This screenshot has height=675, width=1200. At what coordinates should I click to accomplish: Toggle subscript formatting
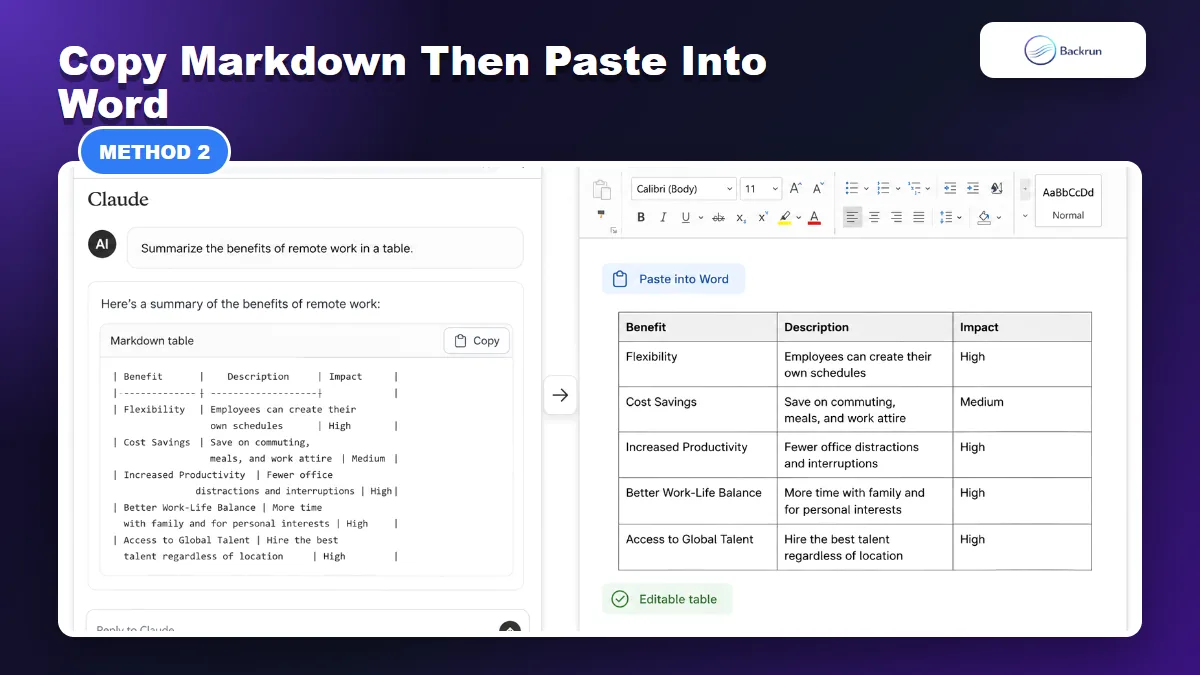coord(741,217)
